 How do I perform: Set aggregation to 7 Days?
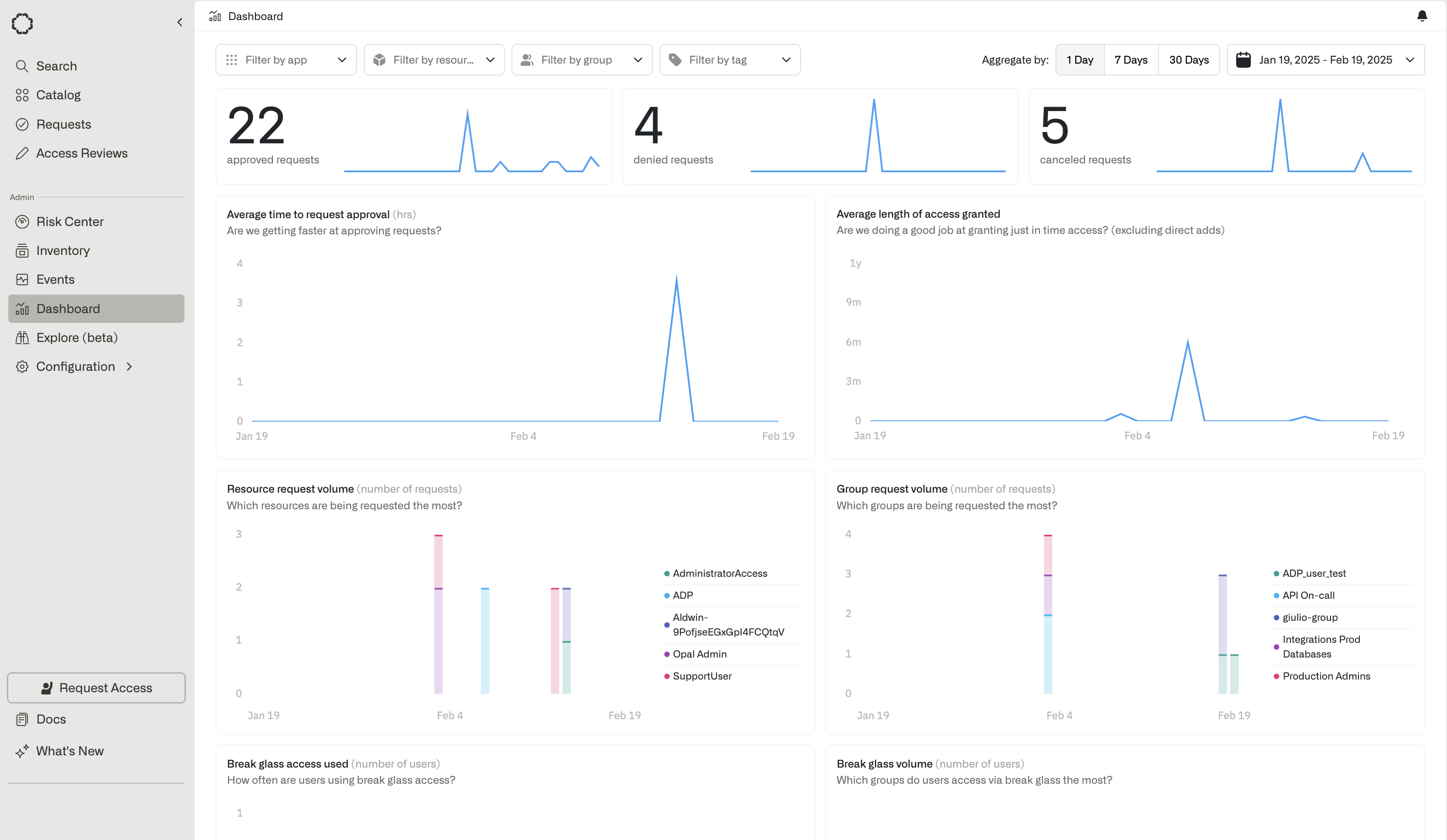point(1130,60)
